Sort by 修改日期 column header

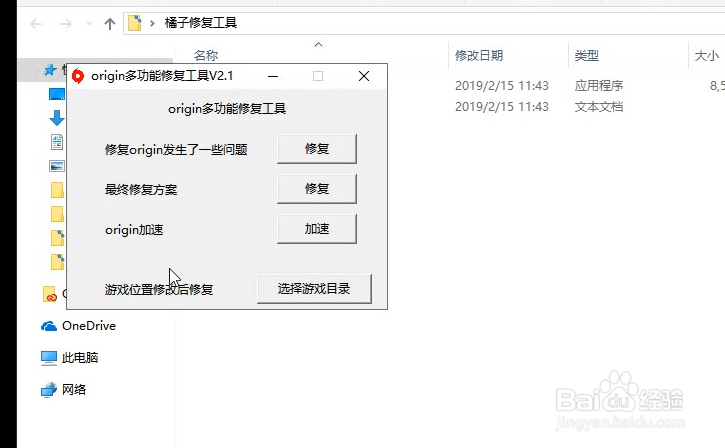(479, 56)
